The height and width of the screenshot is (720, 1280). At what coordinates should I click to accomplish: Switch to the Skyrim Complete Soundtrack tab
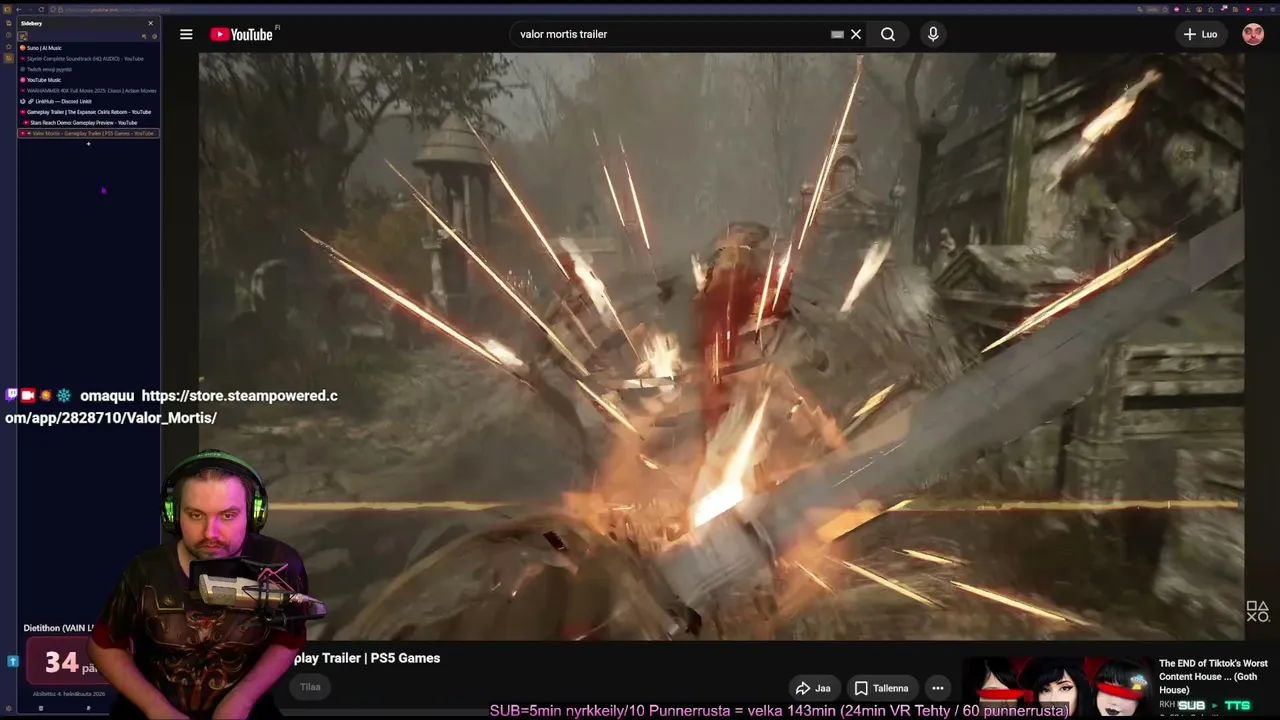pyautogui.click(x=88, y=59)
